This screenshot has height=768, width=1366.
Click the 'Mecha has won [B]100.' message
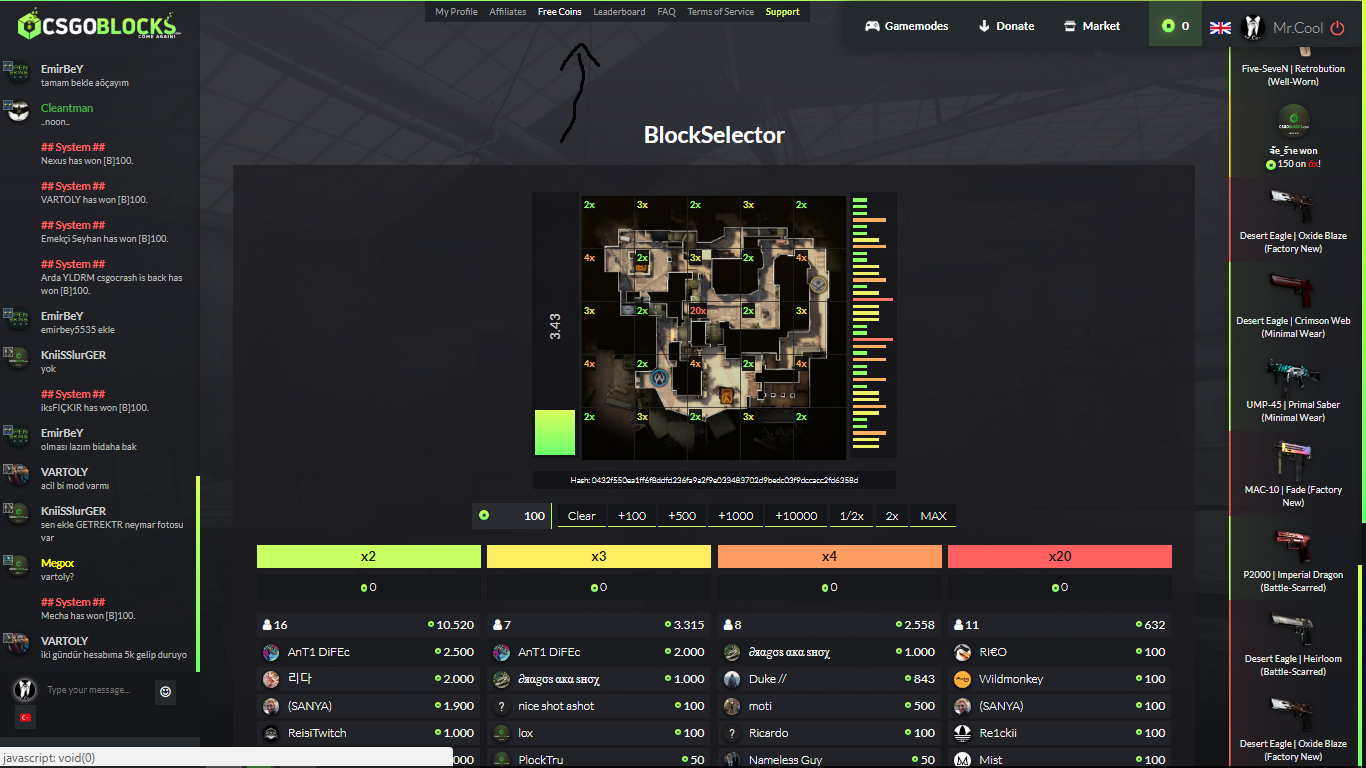click(88, 616)
